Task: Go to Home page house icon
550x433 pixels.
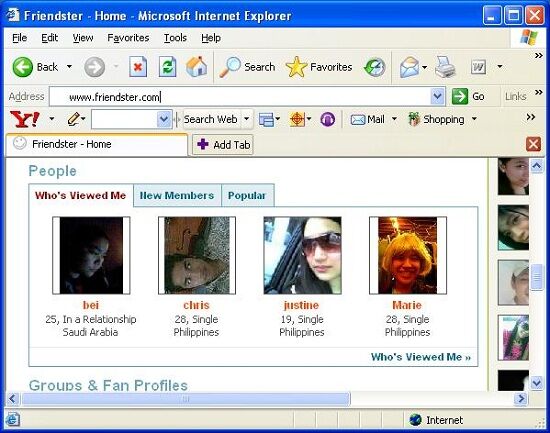Action: (x=196, y=66)
